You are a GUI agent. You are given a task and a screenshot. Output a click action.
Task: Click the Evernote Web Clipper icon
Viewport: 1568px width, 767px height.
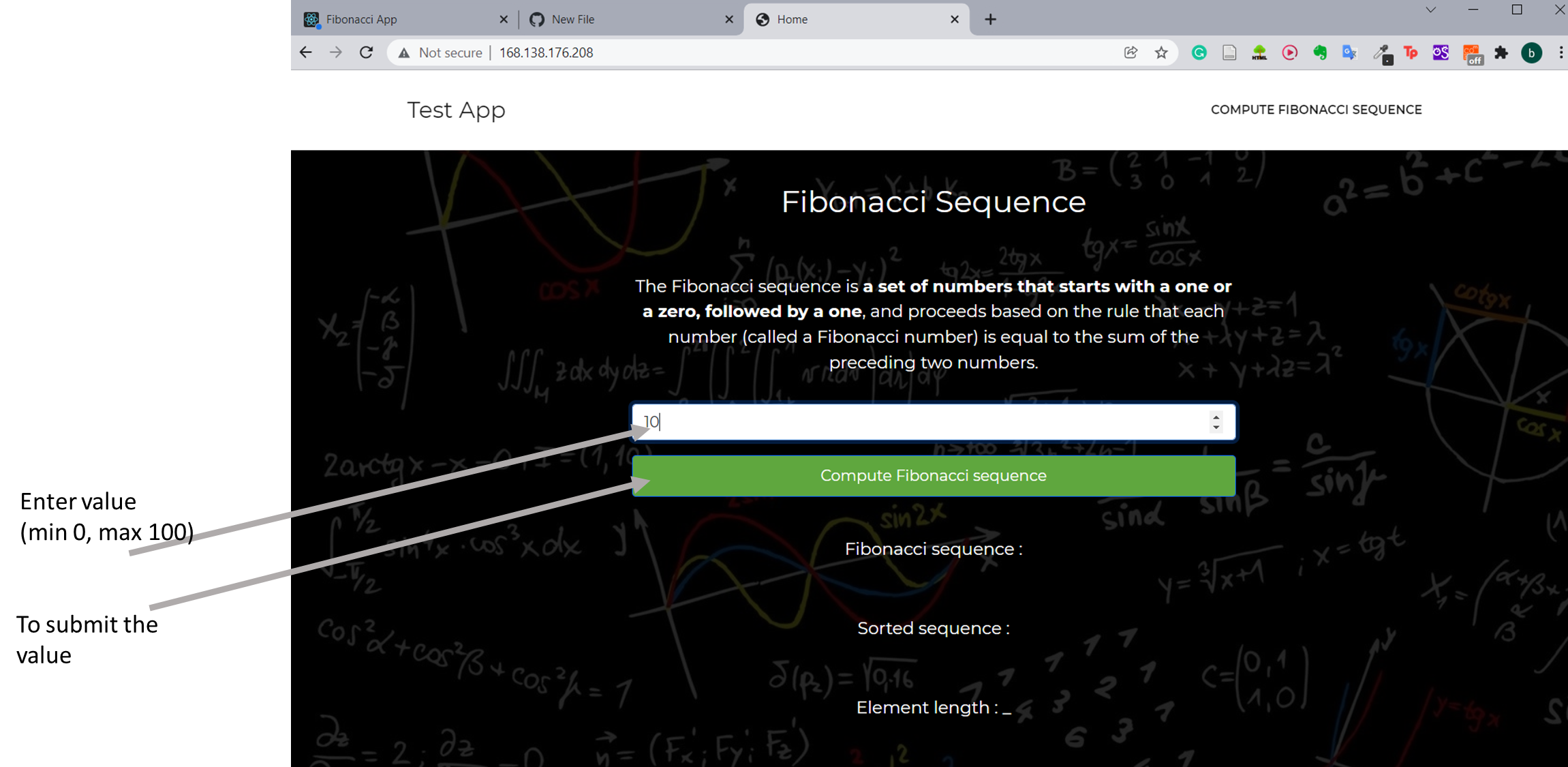point(1320,52)
